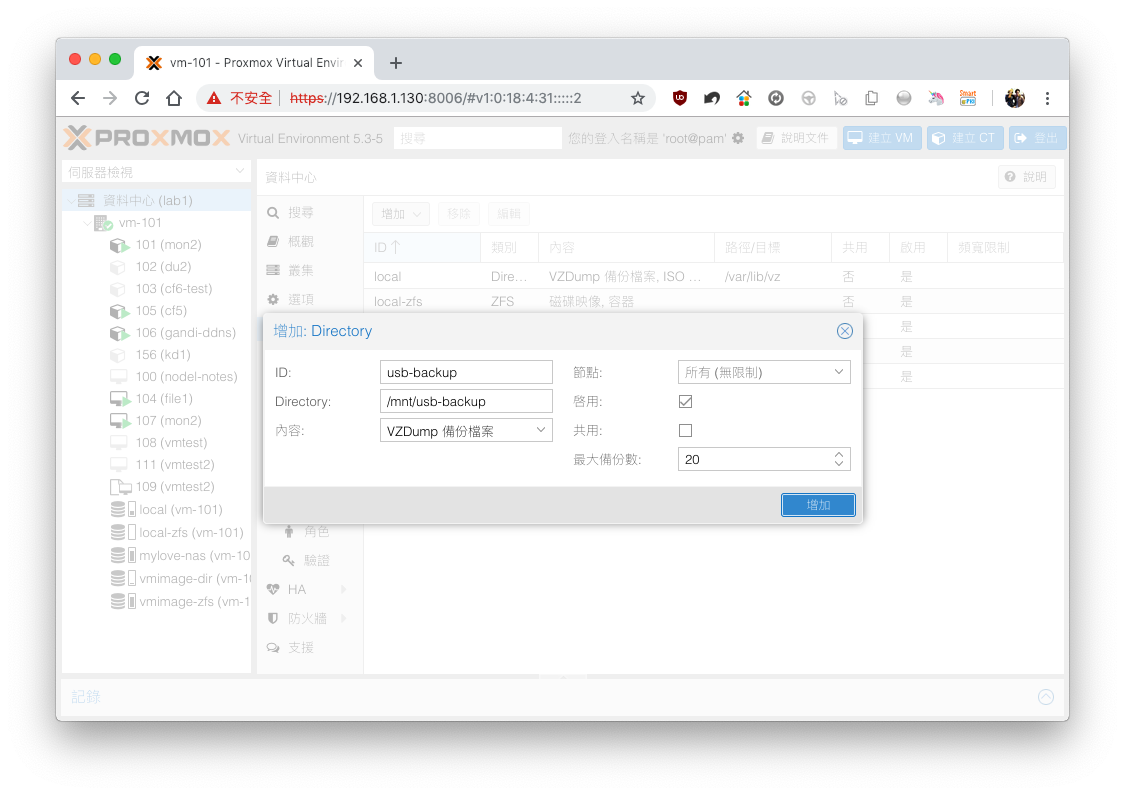Click 建立 CT button
Image resolution: width=1125 pixels, height=795 pixels.
click(965, 138)
